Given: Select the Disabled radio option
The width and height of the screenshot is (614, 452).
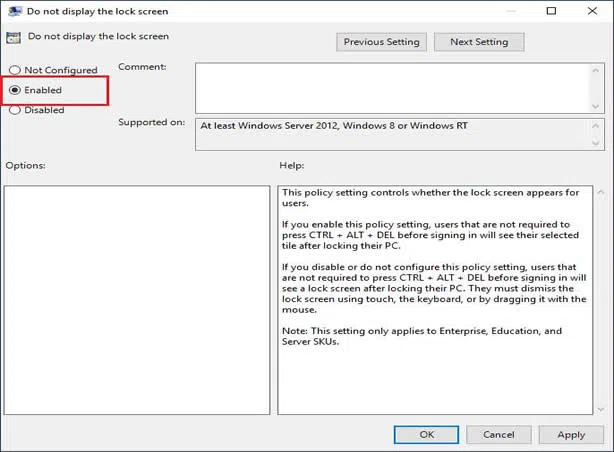Looking at the screenshot, I should [15, 110].
